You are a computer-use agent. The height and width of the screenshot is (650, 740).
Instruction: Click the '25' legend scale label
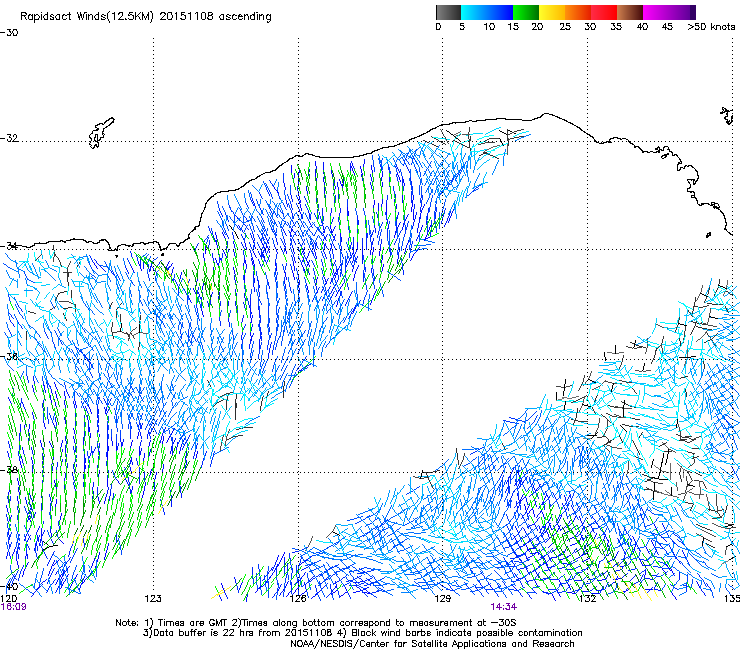click(565, 27)
